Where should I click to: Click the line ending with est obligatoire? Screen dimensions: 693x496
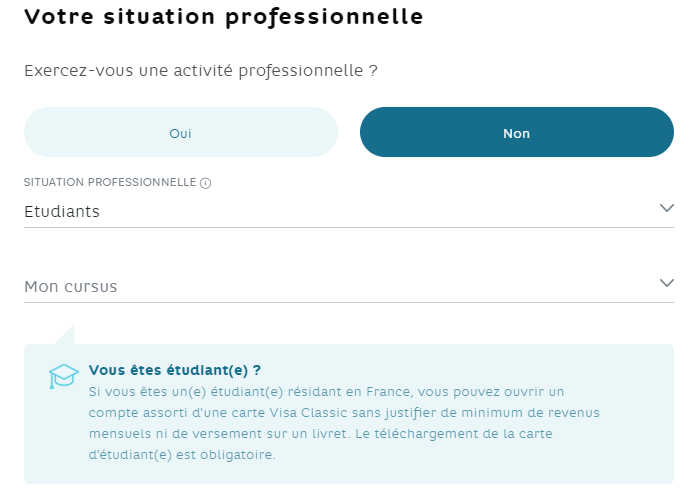(x=182, y=454)
